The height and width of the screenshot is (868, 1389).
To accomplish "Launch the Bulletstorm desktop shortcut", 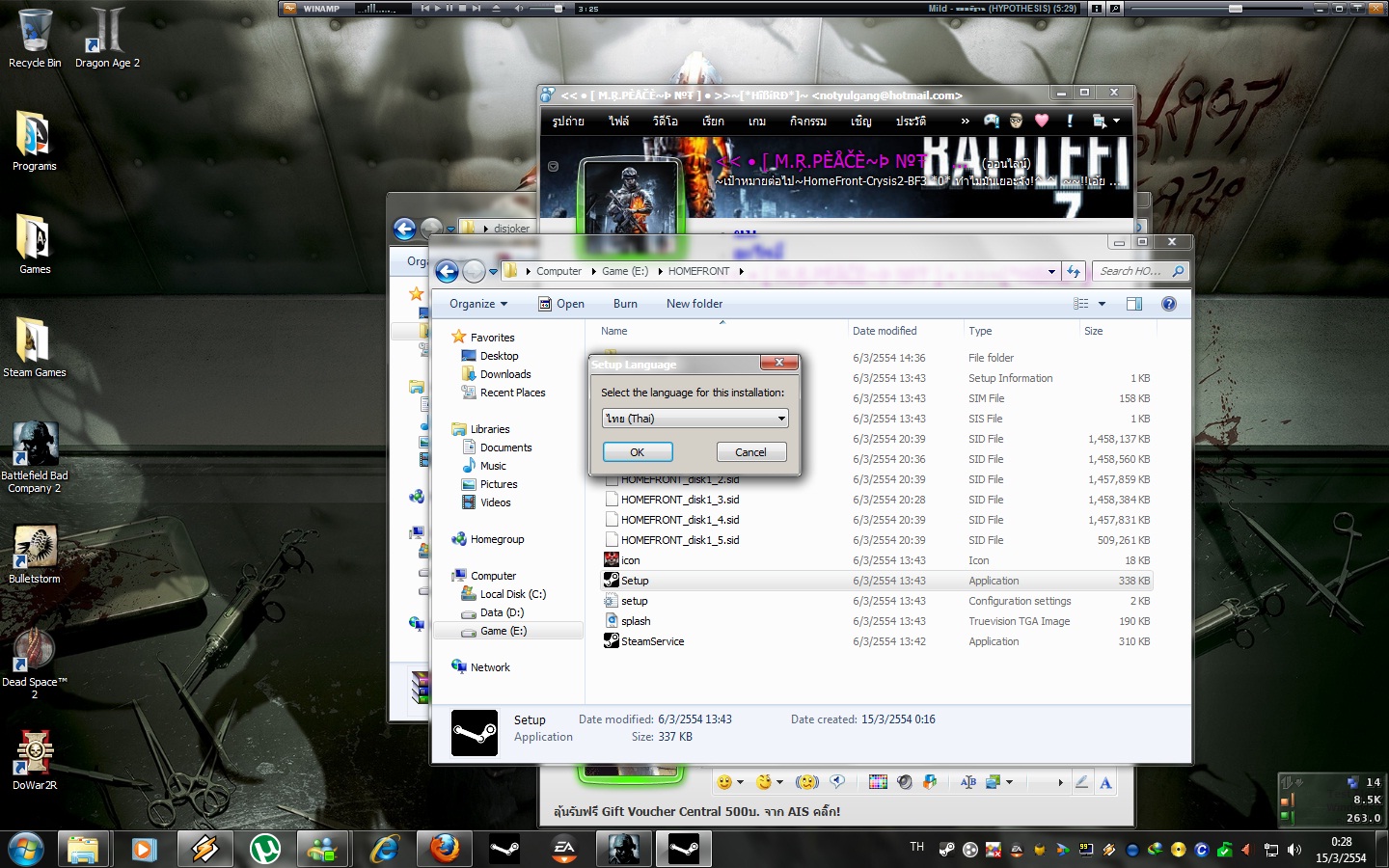I will tap(35, 555).
